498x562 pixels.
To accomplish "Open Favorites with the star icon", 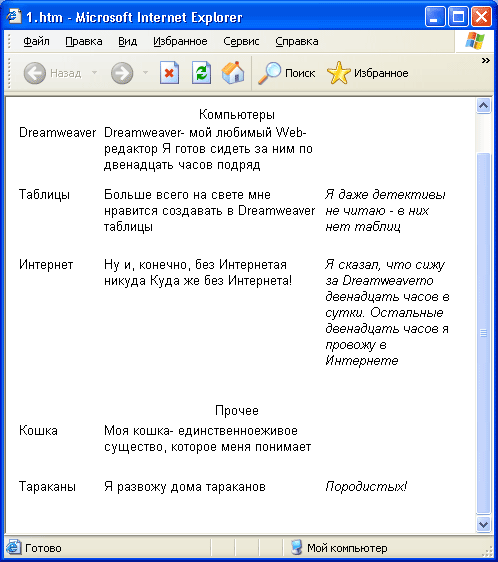I will point(338,73).
